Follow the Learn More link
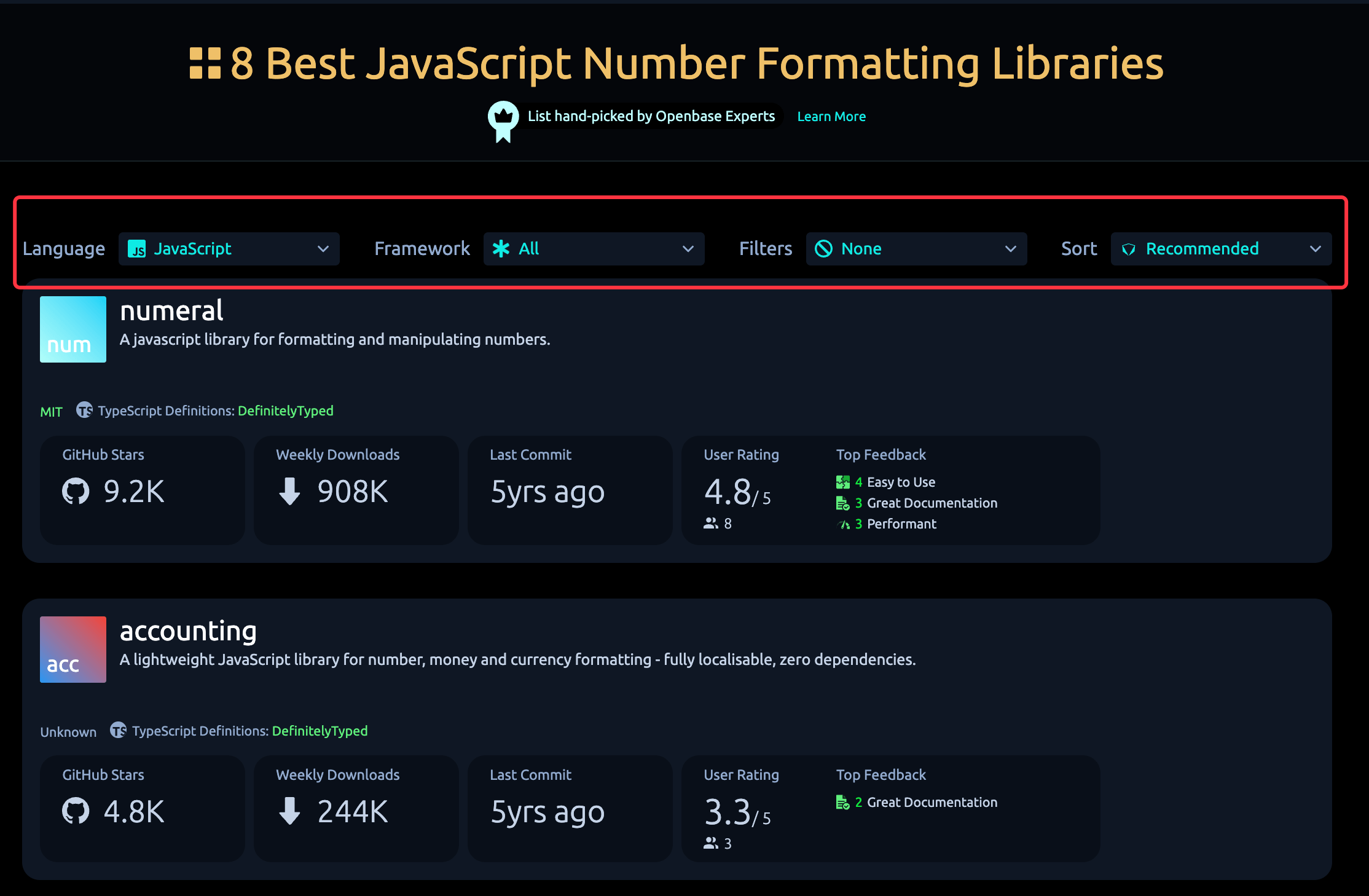Viewport: 1369px width, 896px height. tap(831, 117)
